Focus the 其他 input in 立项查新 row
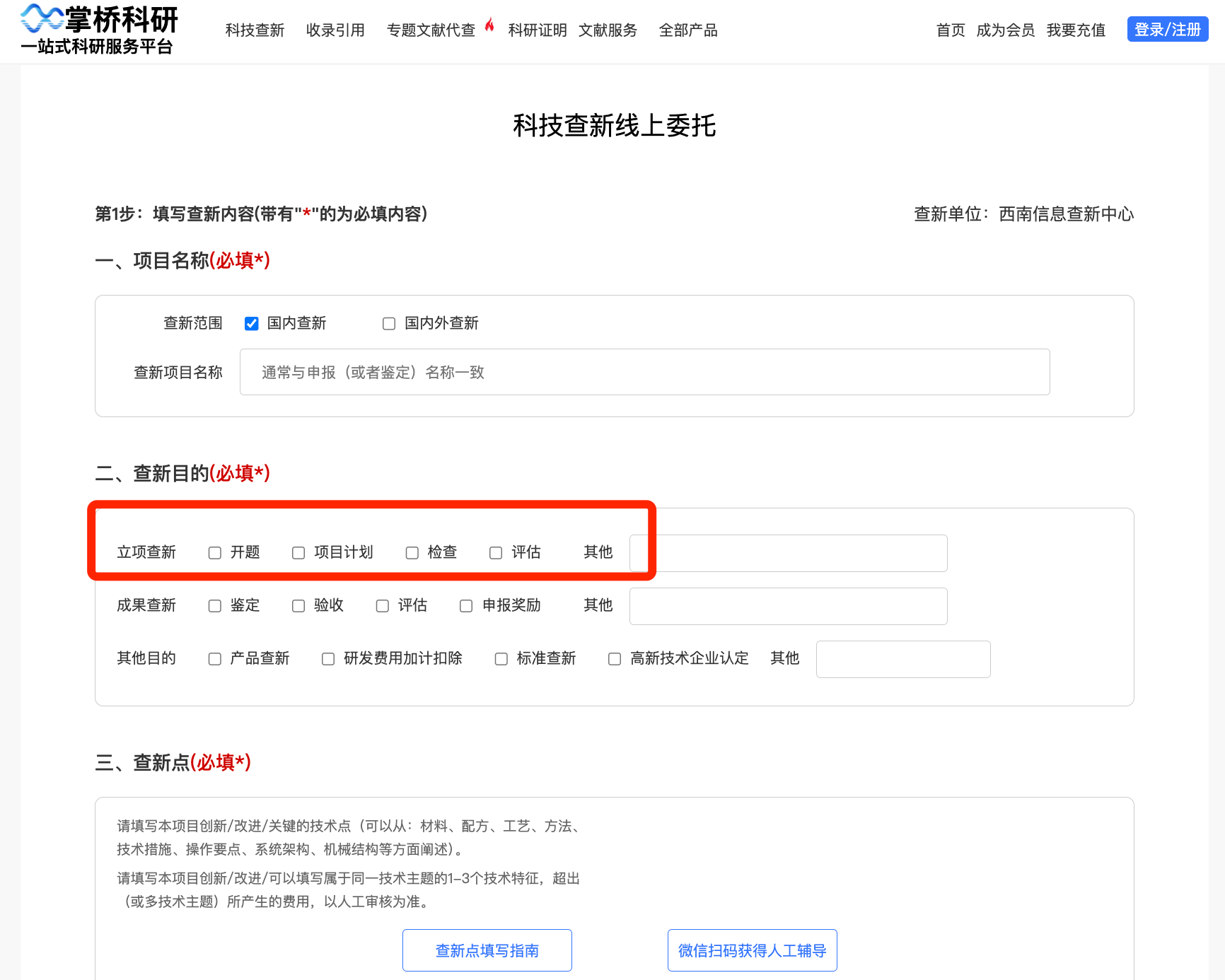Image resolution: width=1225 pixels, height=980 pixels. coord(788,553)
